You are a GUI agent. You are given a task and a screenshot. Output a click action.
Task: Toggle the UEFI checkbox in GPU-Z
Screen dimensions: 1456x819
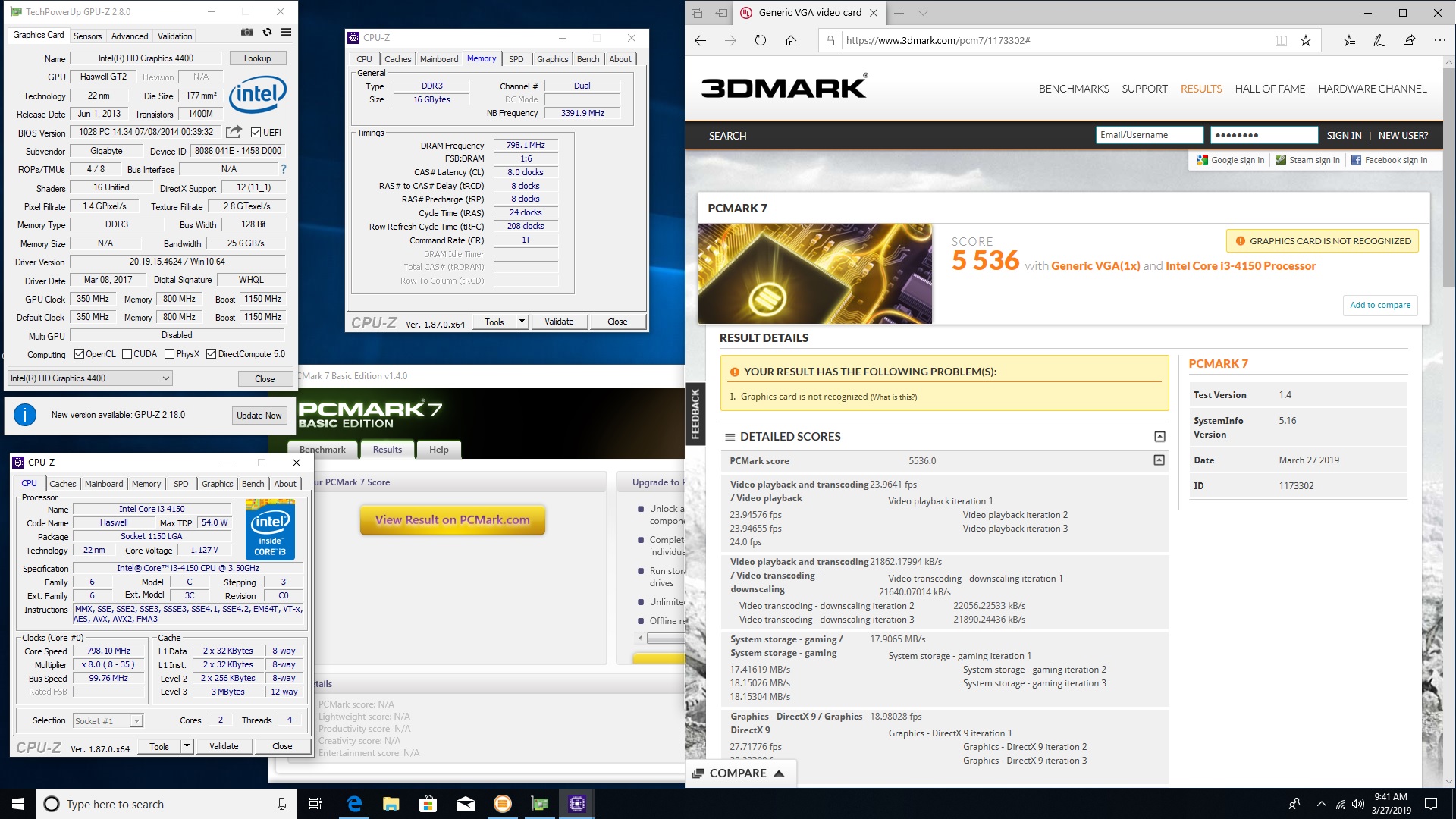(256, 133)
